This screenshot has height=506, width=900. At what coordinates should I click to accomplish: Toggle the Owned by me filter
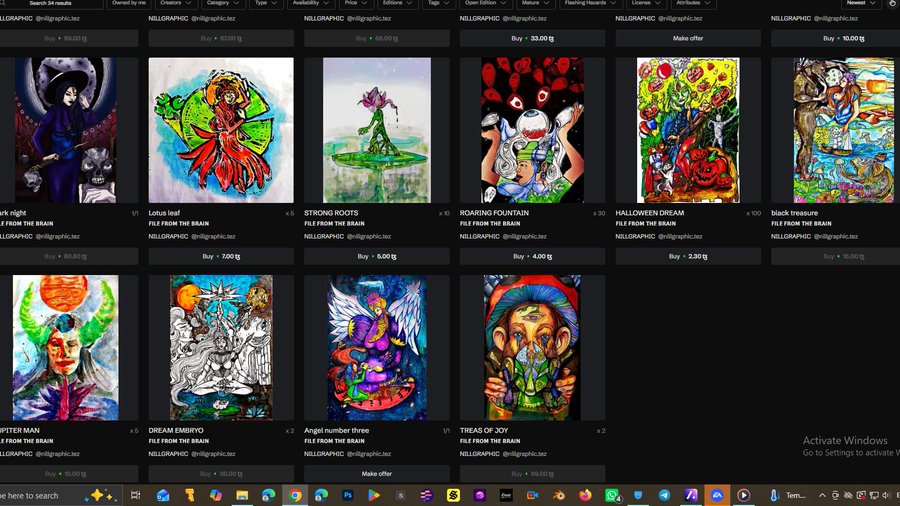pyautogui.click(x=129, y=3)
